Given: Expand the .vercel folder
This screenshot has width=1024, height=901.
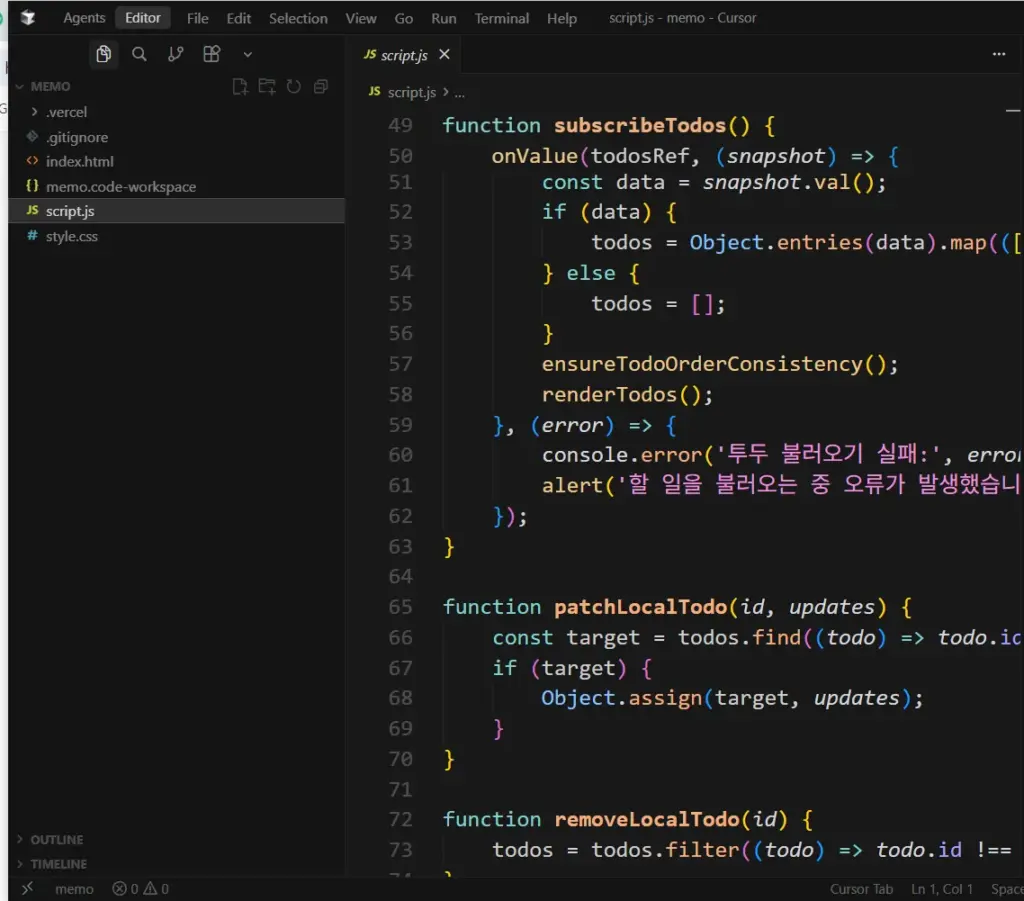Looking at the screenshot, I should click(x=66, y=112).
